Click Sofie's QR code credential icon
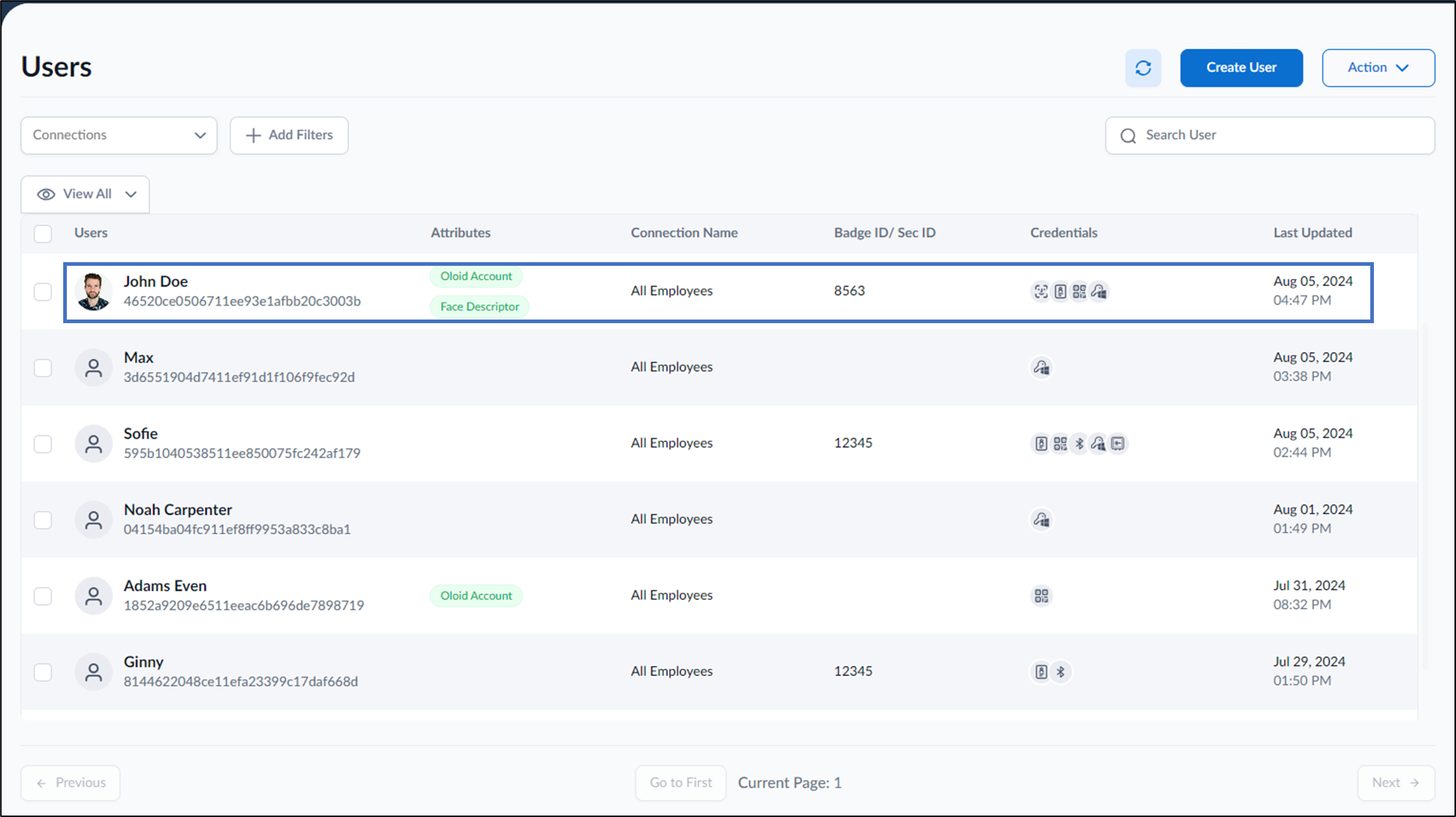The image size is (1456, 817). tap(1060, 443)
